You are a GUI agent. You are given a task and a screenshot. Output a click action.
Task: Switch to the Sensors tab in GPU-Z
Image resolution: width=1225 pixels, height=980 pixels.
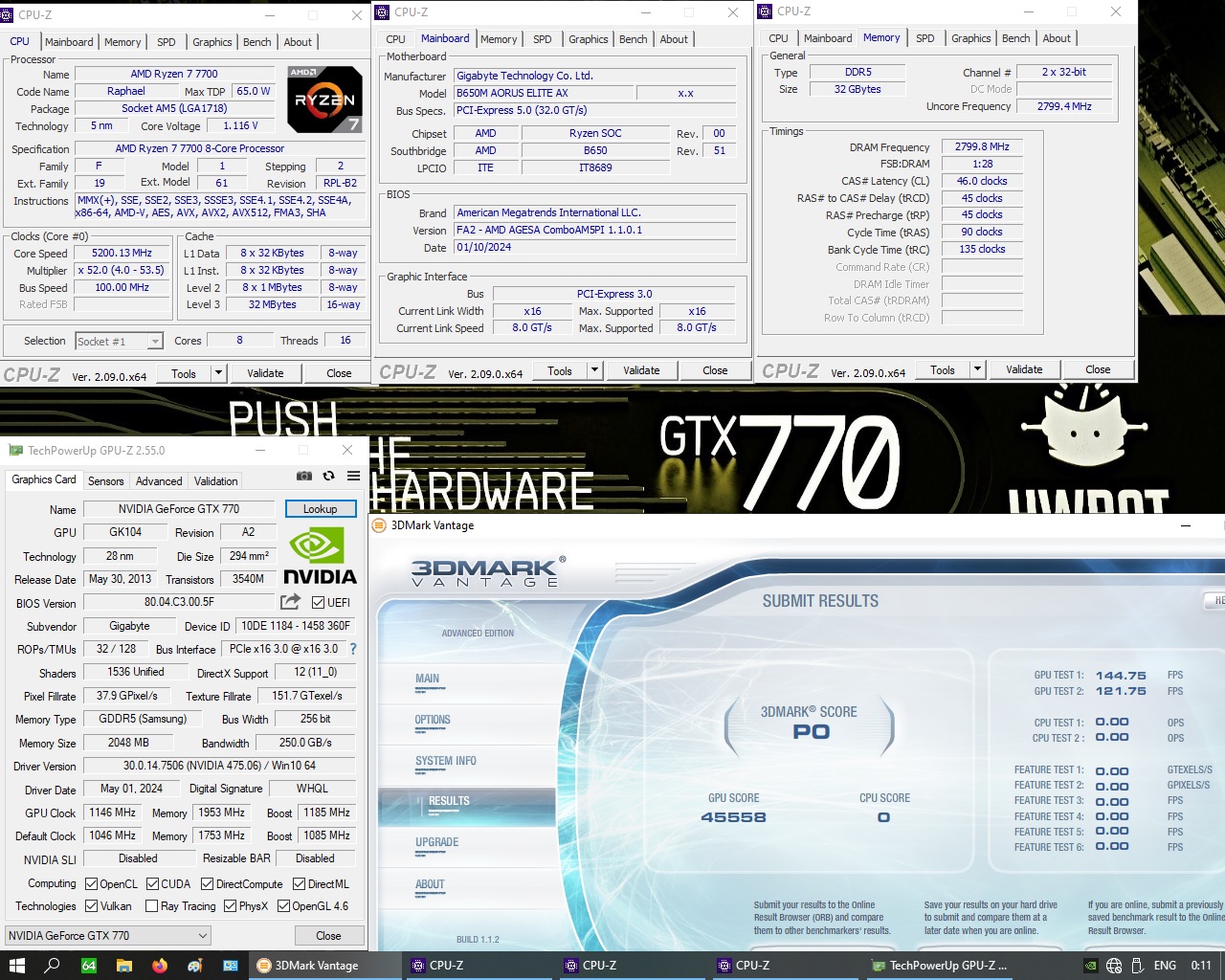[106, 481]
